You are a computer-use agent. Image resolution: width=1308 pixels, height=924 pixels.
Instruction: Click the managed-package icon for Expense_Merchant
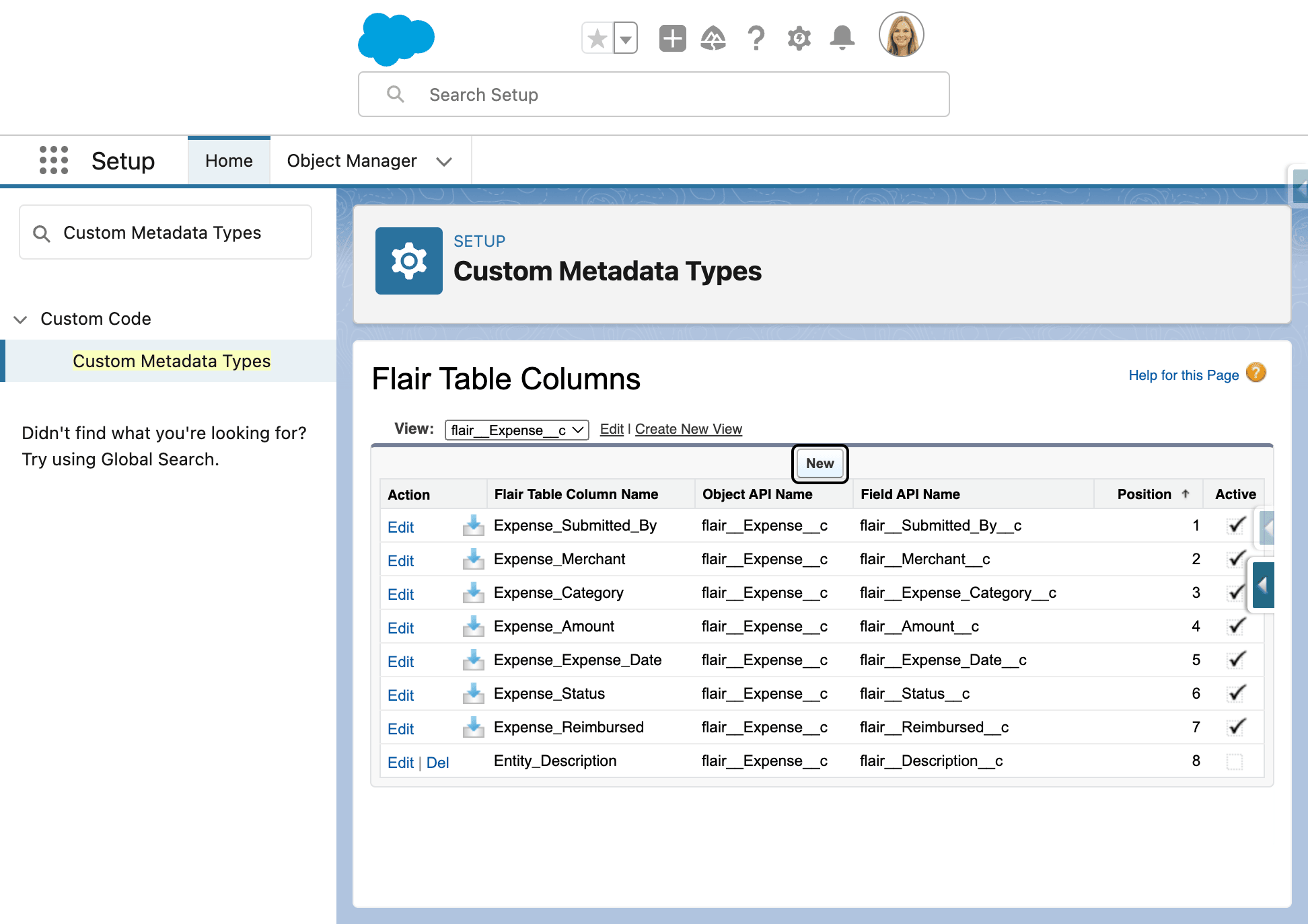click(473, 559)
